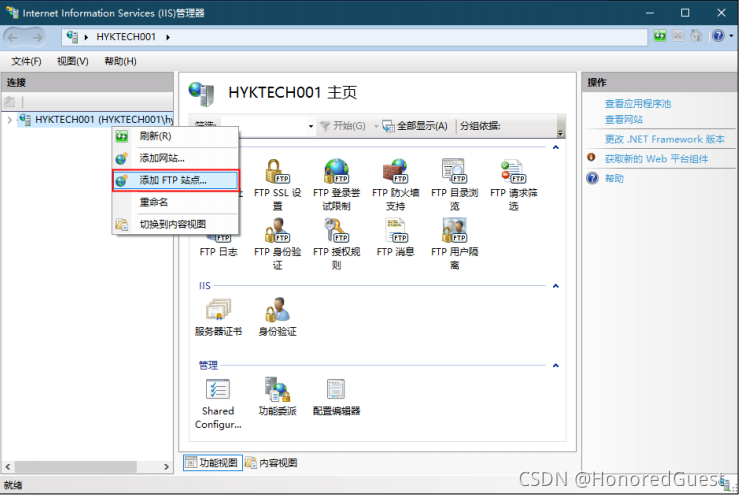
Task: Click the back navigation arrow
Action: tap(13, 37)
